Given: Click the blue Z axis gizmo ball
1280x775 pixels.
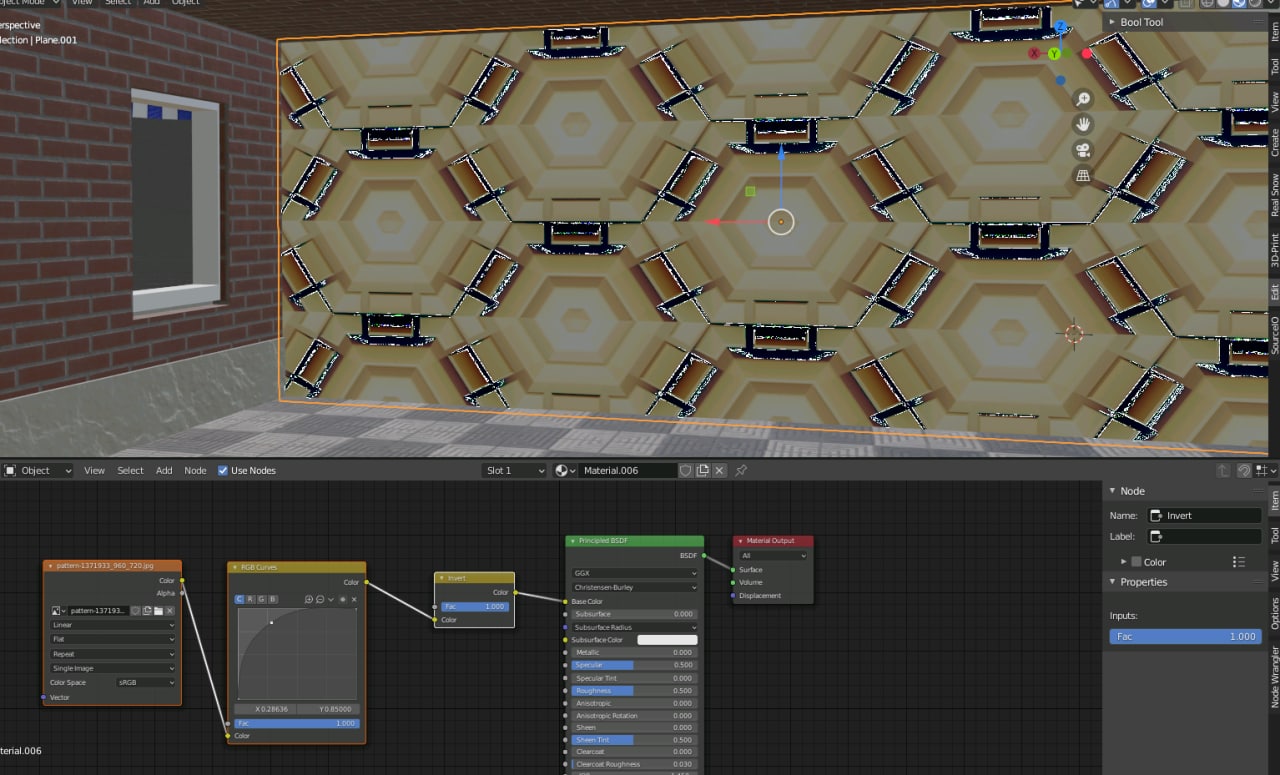Looking at the screenshot, I should click(x=1060, y=29).
